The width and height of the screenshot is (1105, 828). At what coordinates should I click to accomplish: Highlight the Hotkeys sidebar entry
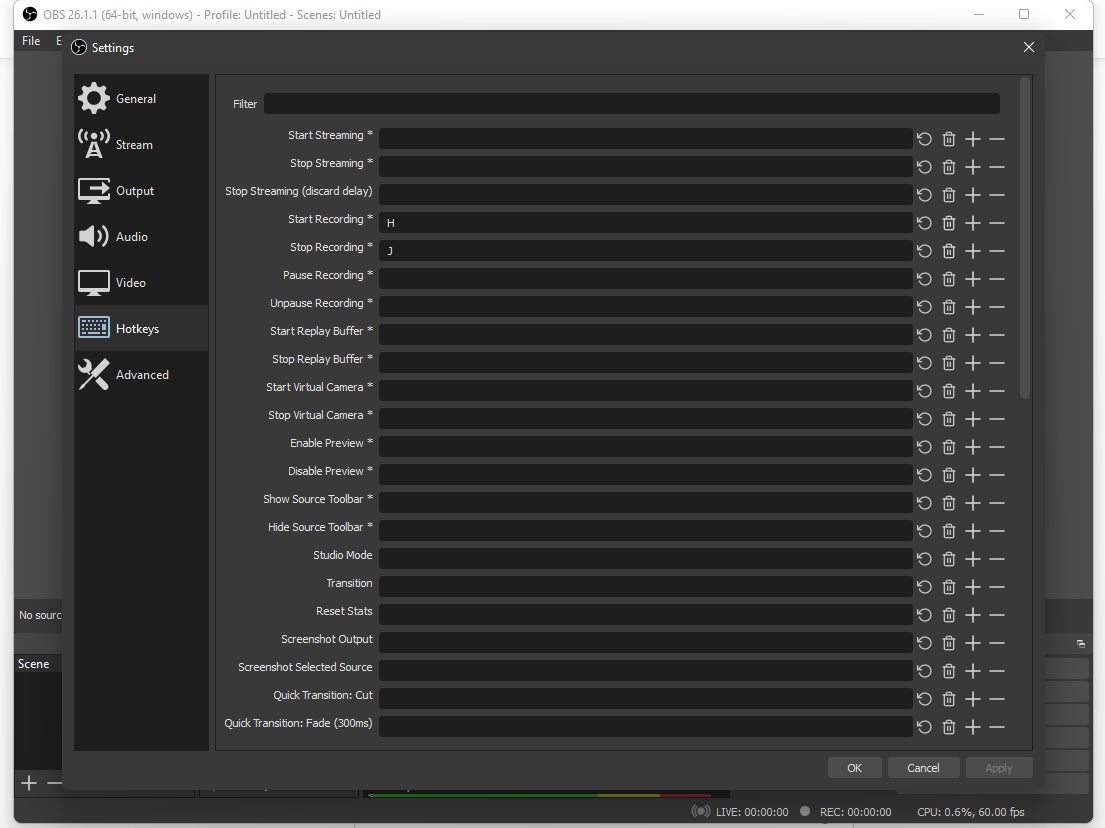click(137, 328)
